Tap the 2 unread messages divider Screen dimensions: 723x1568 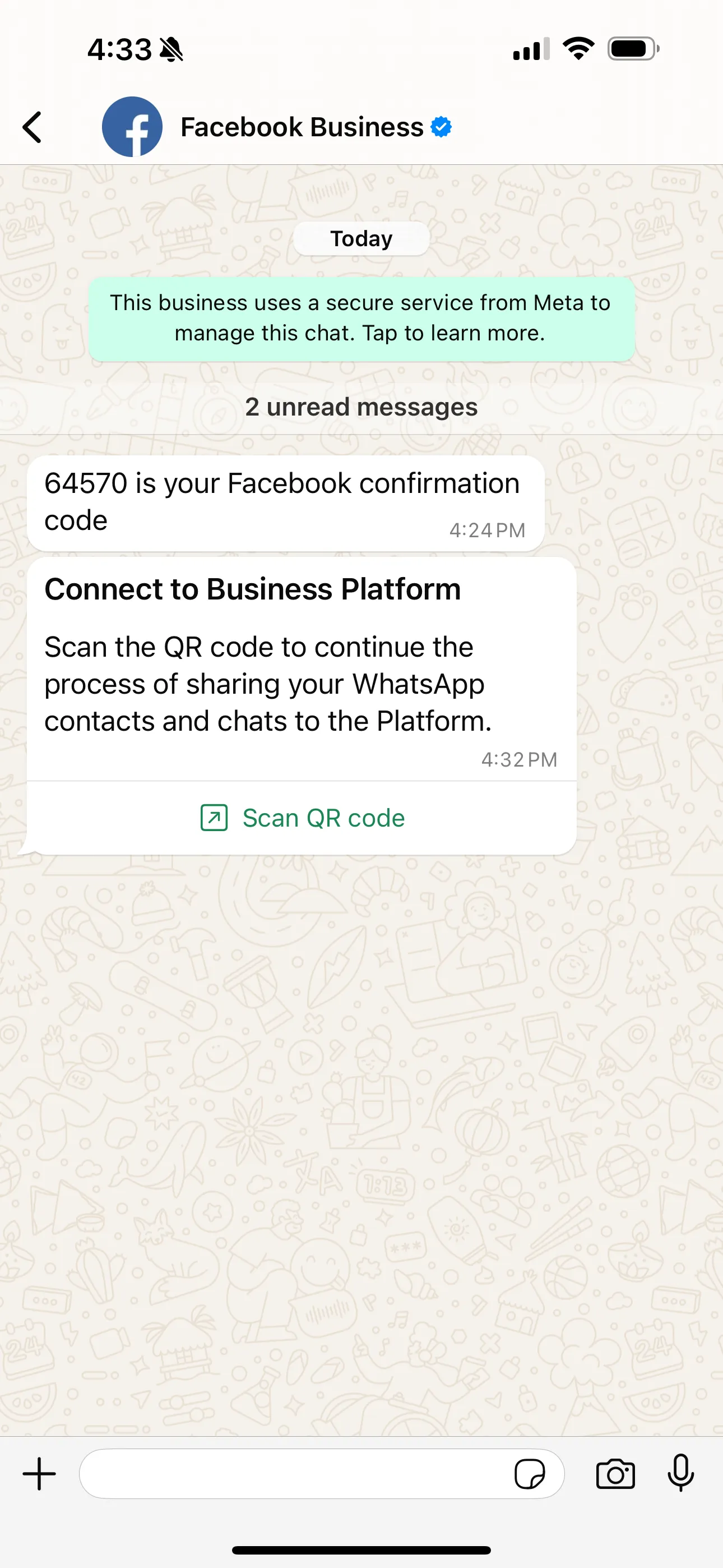coord(361,407)
